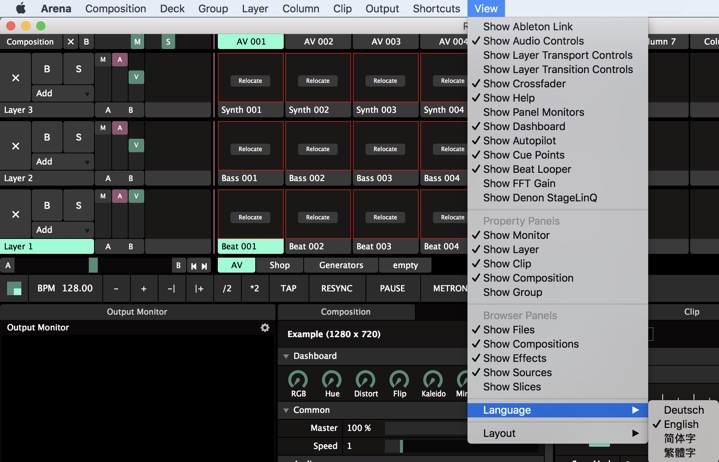Image resolution: width=719 pixels, height=462 pixels.
Task: Eject the Layer 3 clip with the X button
Action: click(15, 77)
